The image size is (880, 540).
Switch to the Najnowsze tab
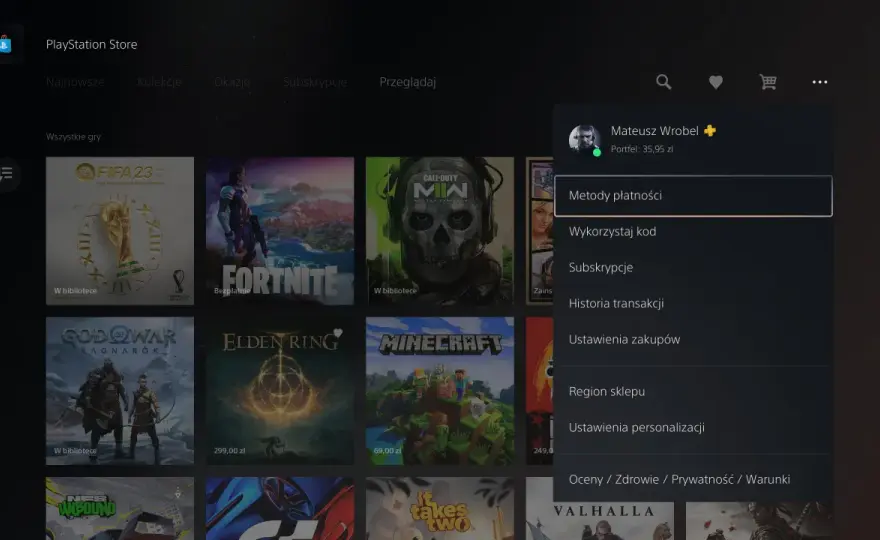[75, 82]
